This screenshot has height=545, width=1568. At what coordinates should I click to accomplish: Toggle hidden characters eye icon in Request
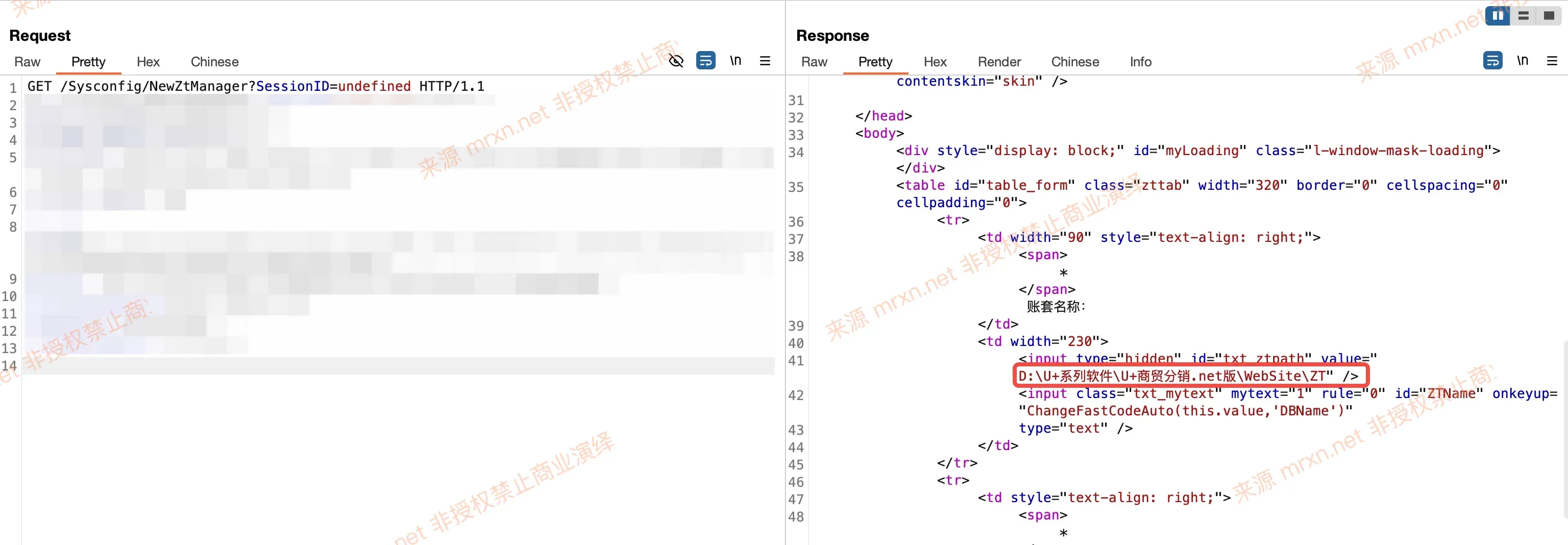(x=676, y=61)
